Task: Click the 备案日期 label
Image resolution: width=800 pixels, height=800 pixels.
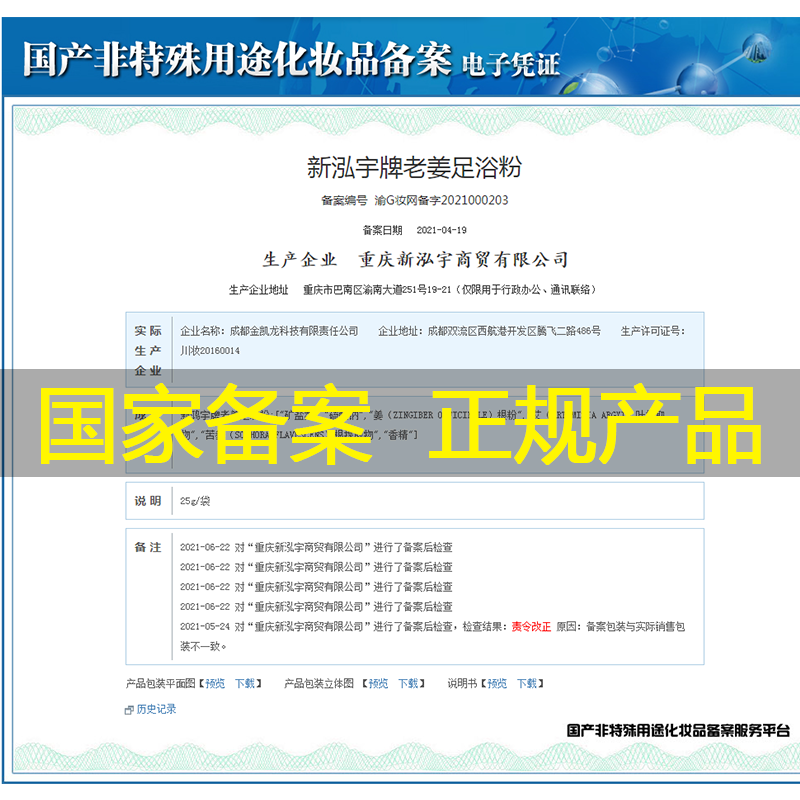Action: coord(383,230)
